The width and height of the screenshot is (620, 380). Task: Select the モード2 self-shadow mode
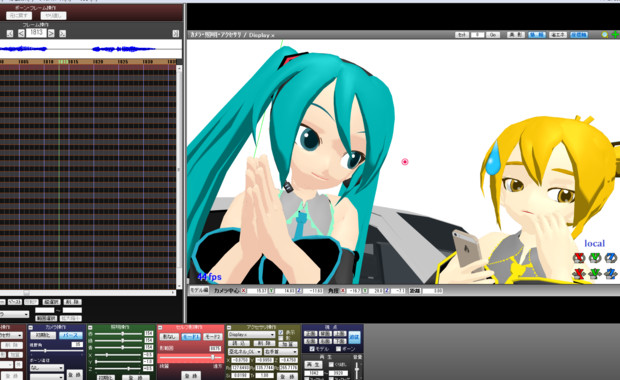pos(212,337)
